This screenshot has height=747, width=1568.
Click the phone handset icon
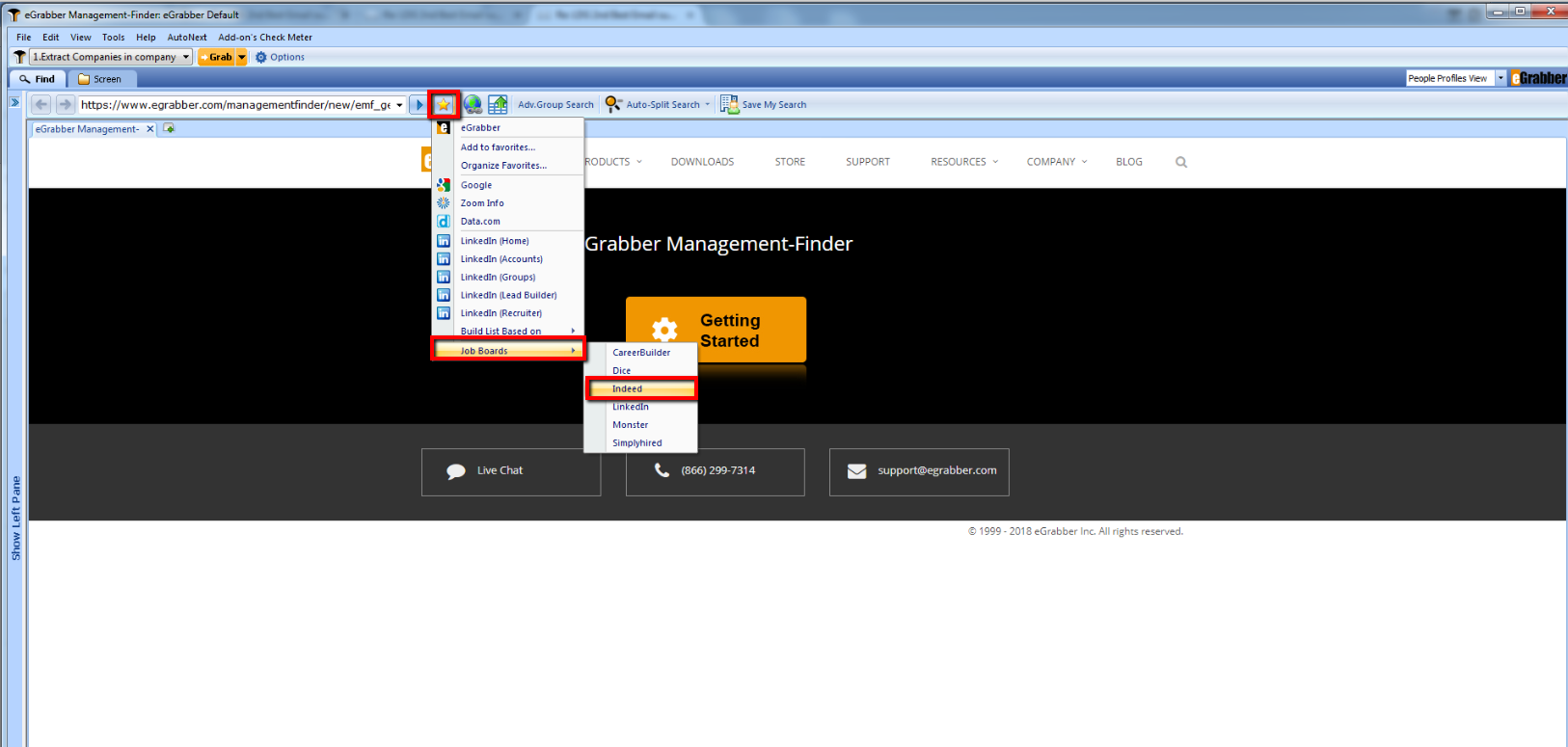(662, 470)
